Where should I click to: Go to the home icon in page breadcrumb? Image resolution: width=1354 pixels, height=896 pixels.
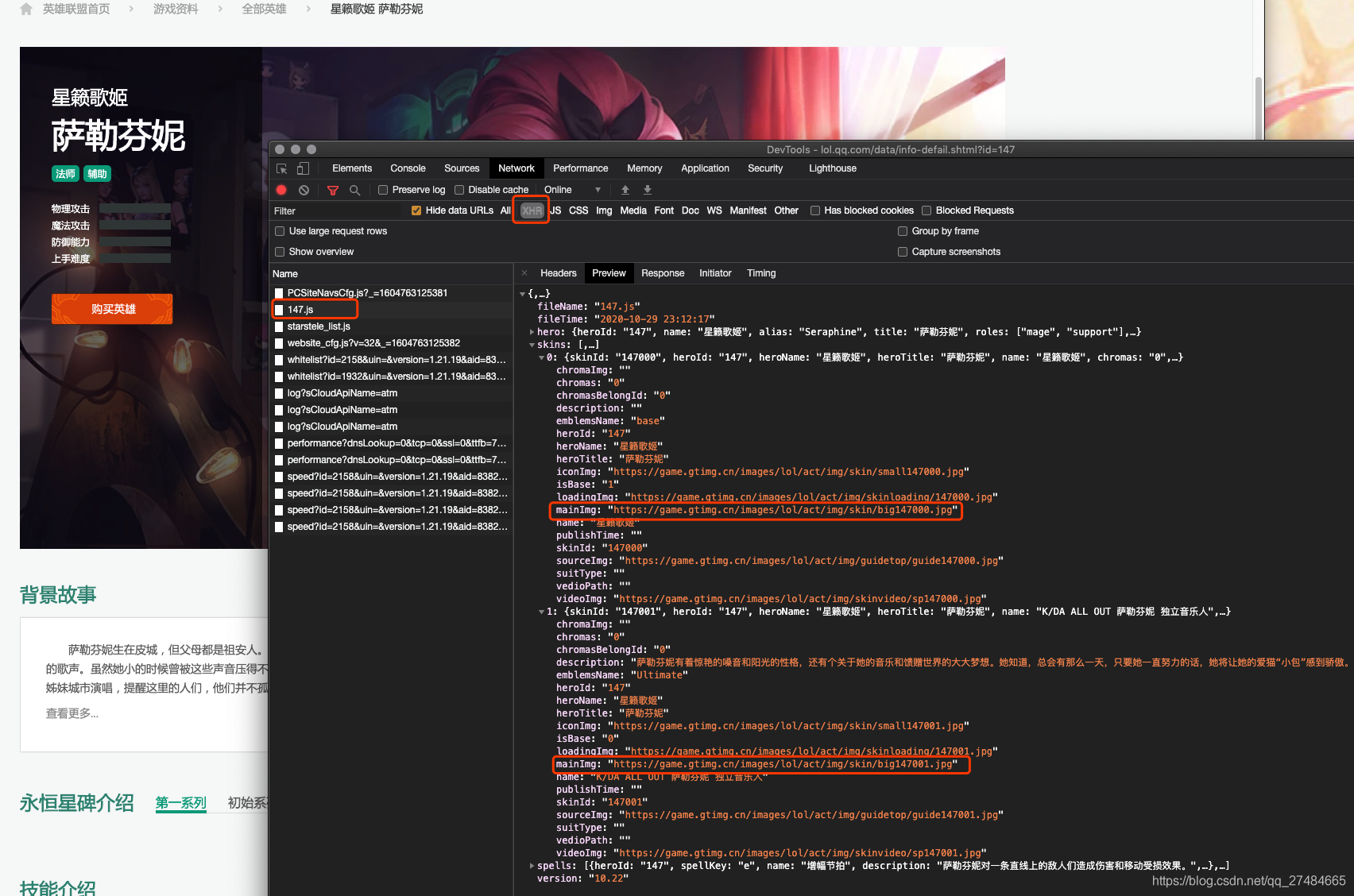[x=26, y=9]
